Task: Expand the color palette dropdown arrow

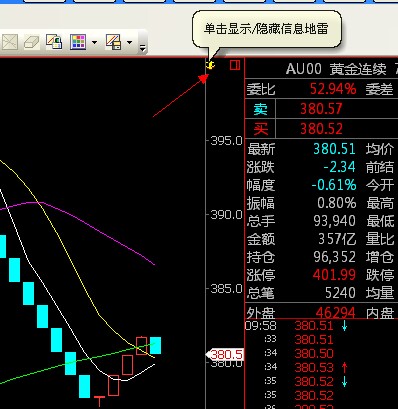Action: click(x=94, y=42)
